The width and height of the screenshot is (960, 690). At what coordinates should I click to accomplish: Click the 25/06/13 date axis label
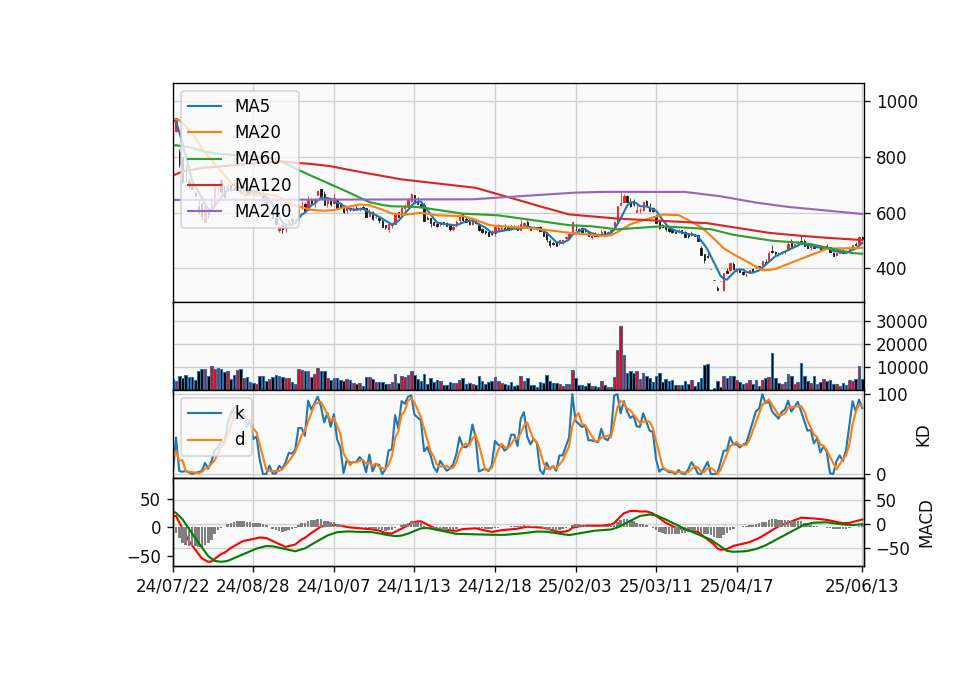point(861,586)
